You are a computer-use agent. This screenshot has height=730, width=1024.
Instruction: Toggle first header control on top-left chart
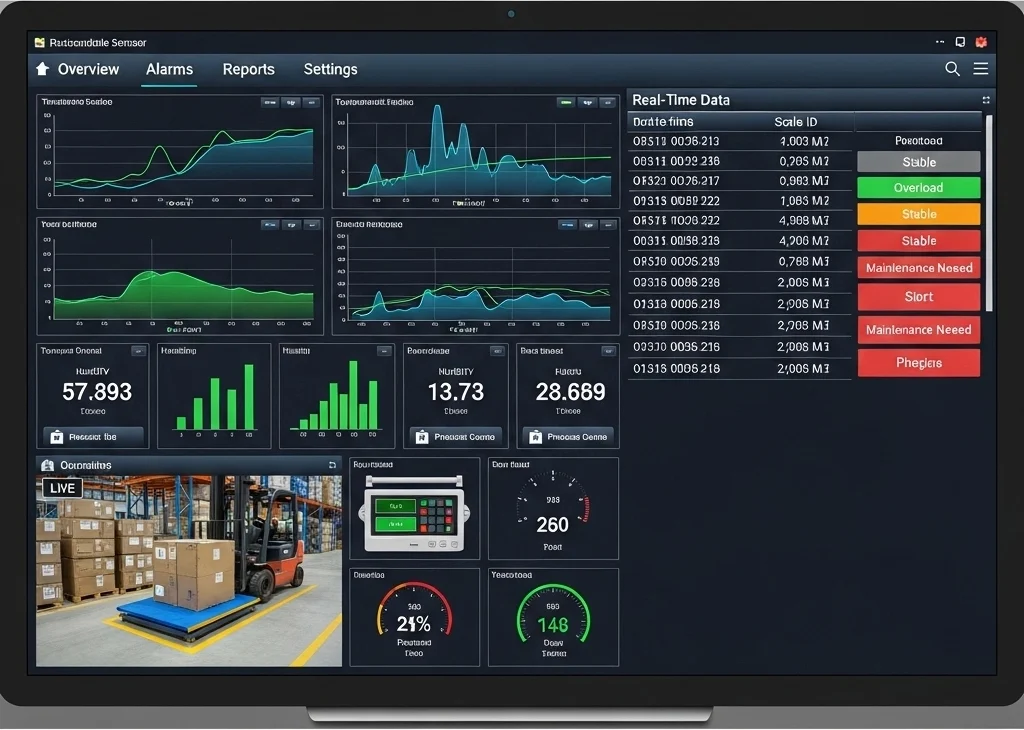269,102
